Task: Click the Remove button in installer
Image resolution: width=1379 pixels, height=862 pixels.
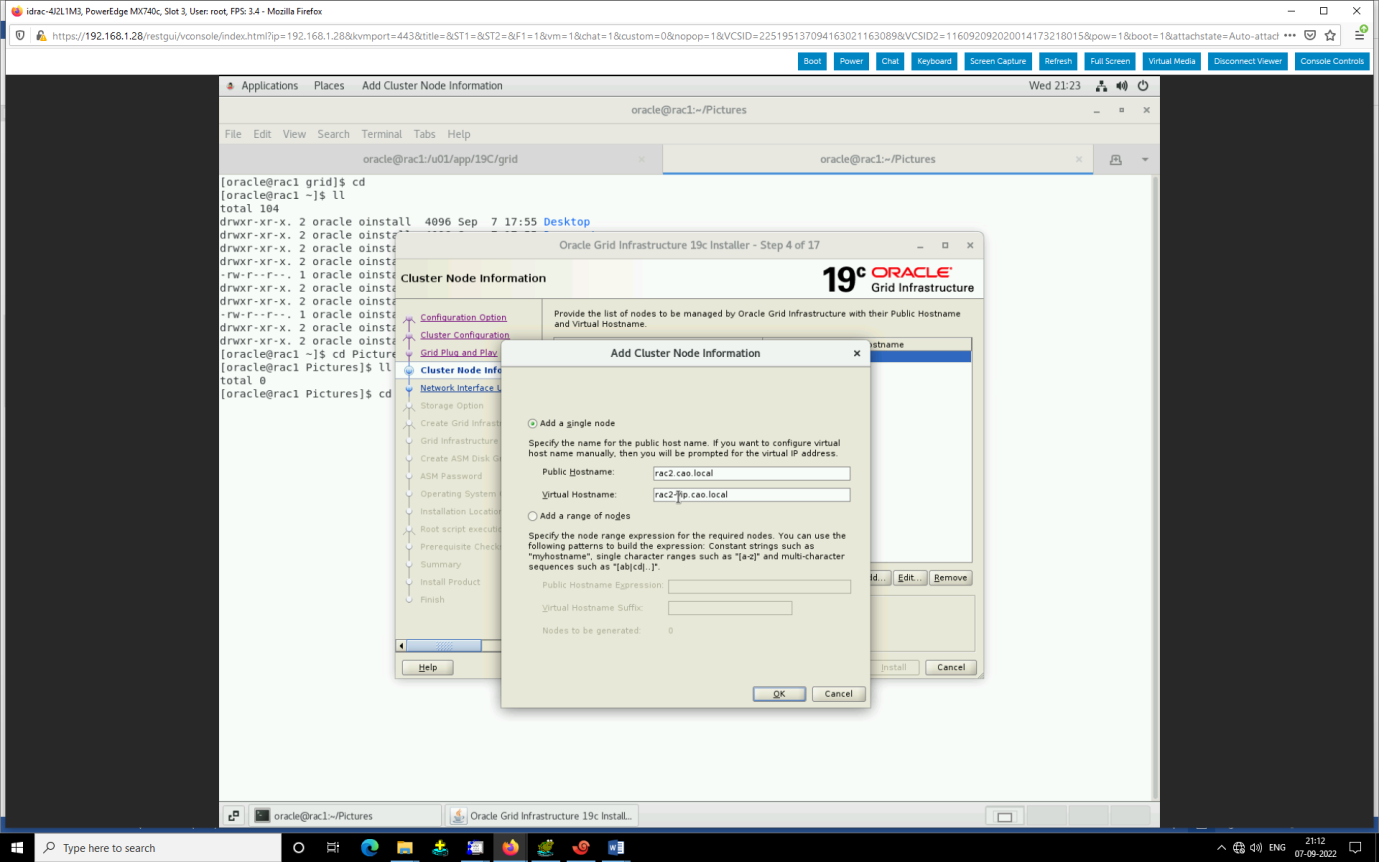Action: (950, 578)
